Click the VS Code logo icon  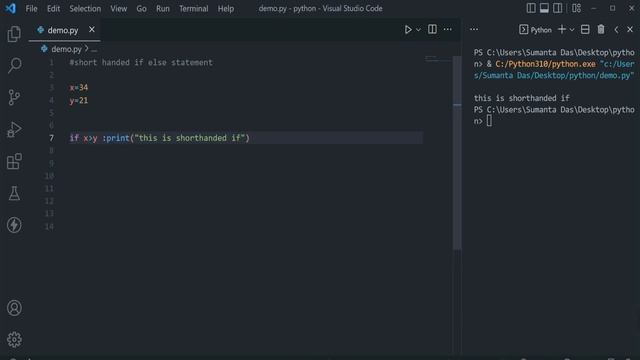(11, 8)
